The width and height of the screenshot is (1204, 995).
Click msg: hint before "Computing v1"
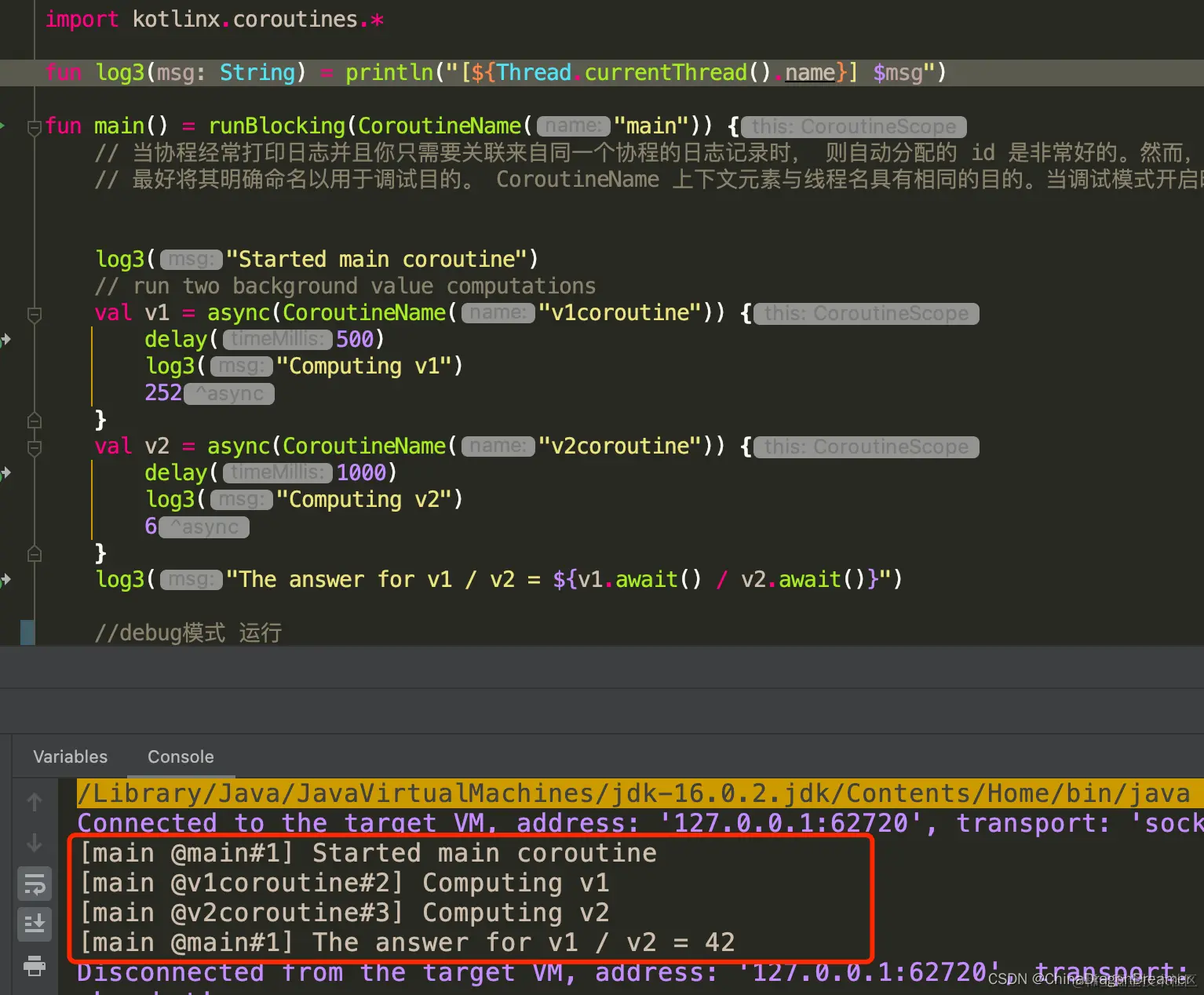click(242, 366)
